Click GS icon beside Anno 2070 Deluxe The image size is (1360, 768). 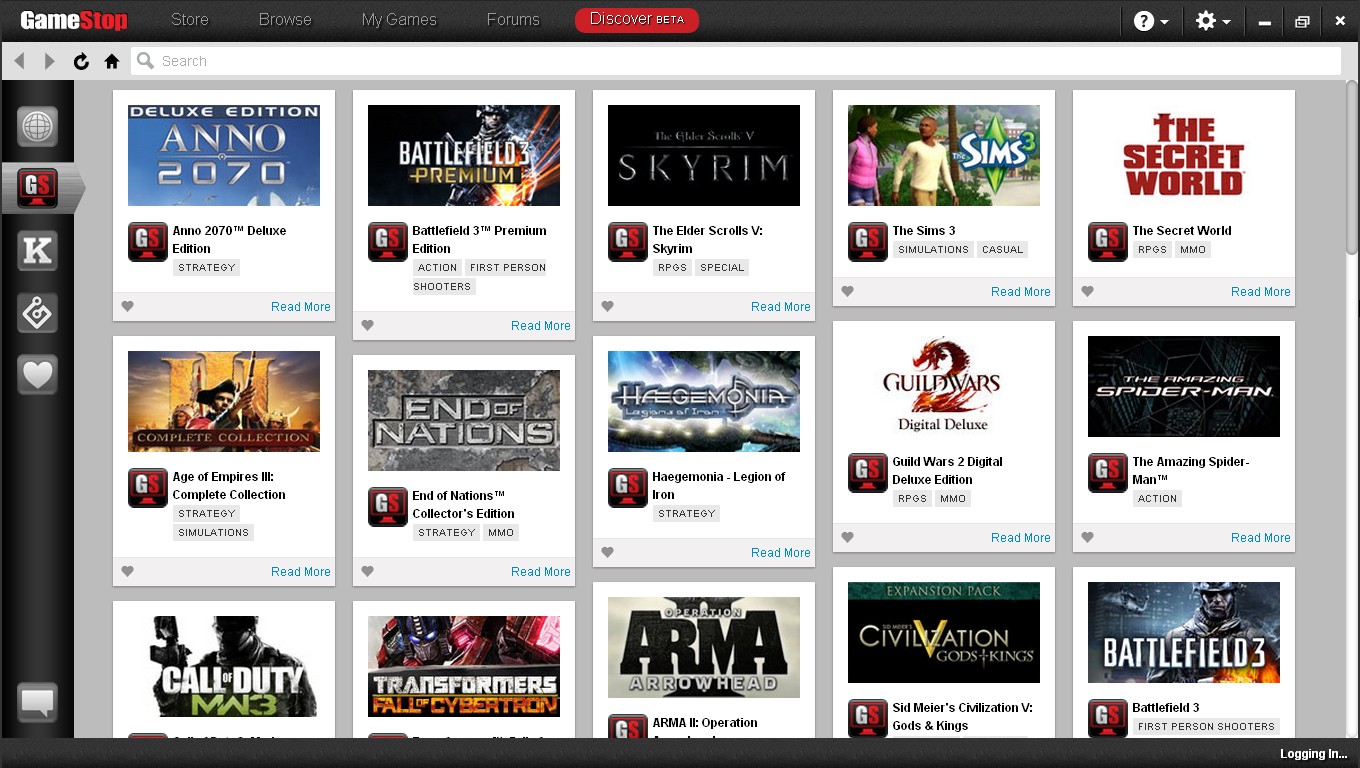pos(148,242)
